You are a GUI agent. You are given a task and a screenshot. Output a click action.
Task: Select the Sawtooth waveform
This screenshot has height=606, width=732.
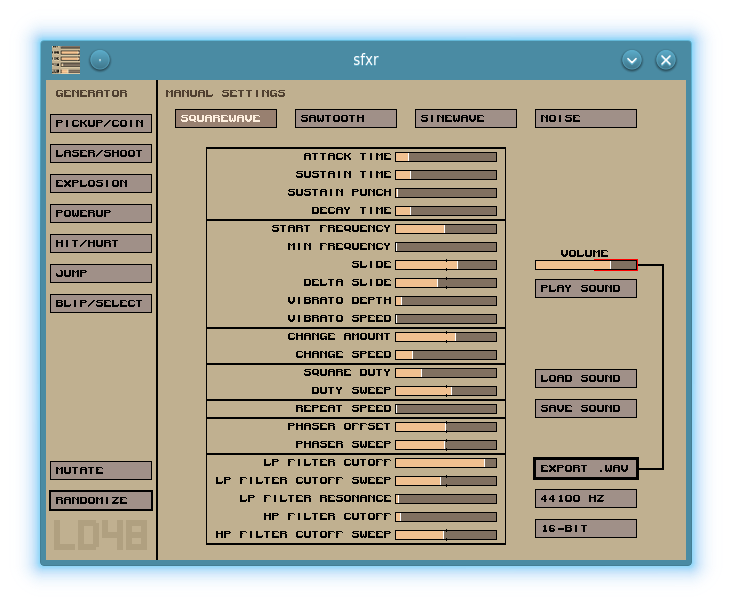346,118
